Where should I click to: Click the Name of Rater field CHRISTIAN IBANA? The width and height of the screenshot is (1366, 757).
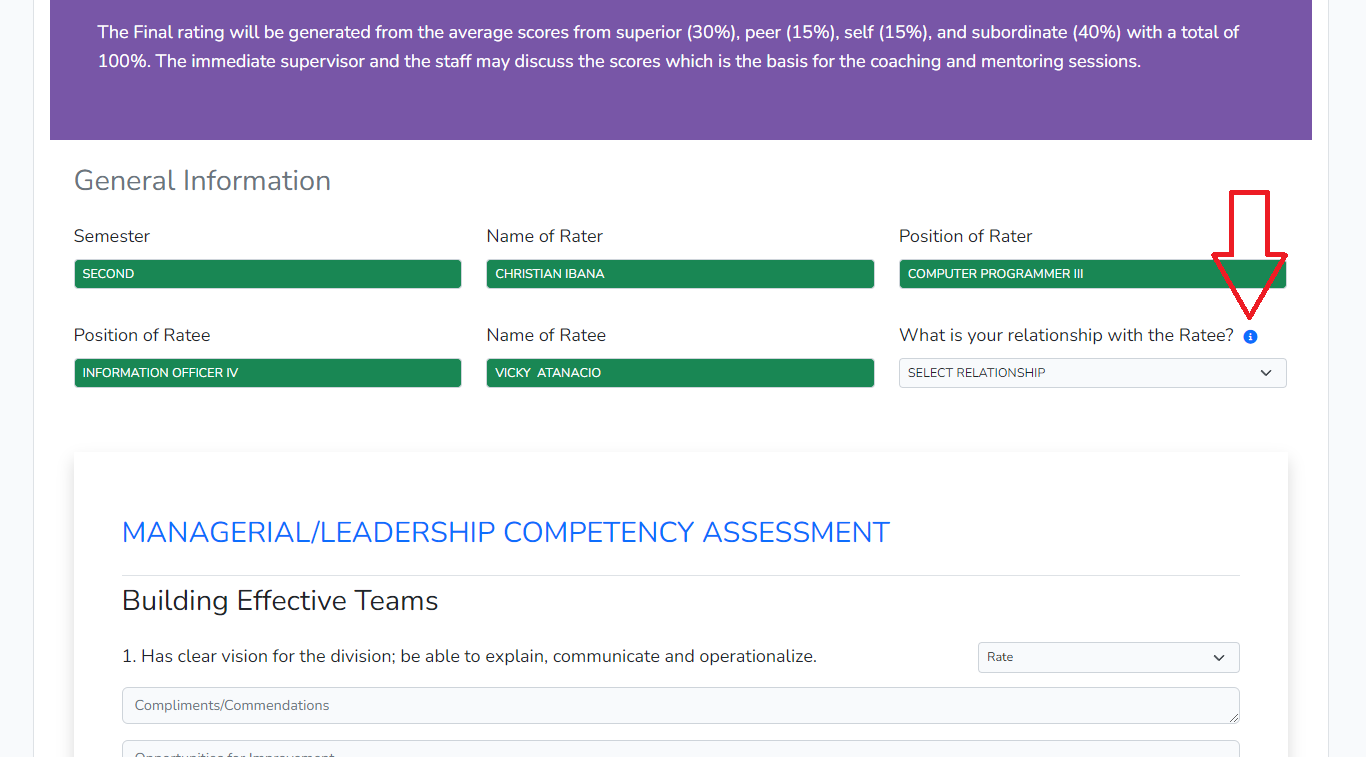pyautogui.click(x=680, y=274)
